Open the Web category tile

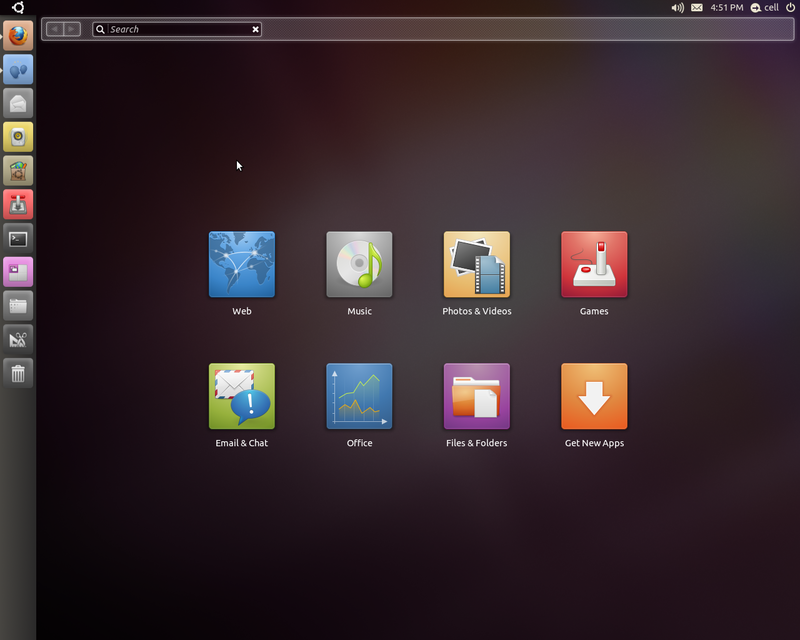(242, 264)
